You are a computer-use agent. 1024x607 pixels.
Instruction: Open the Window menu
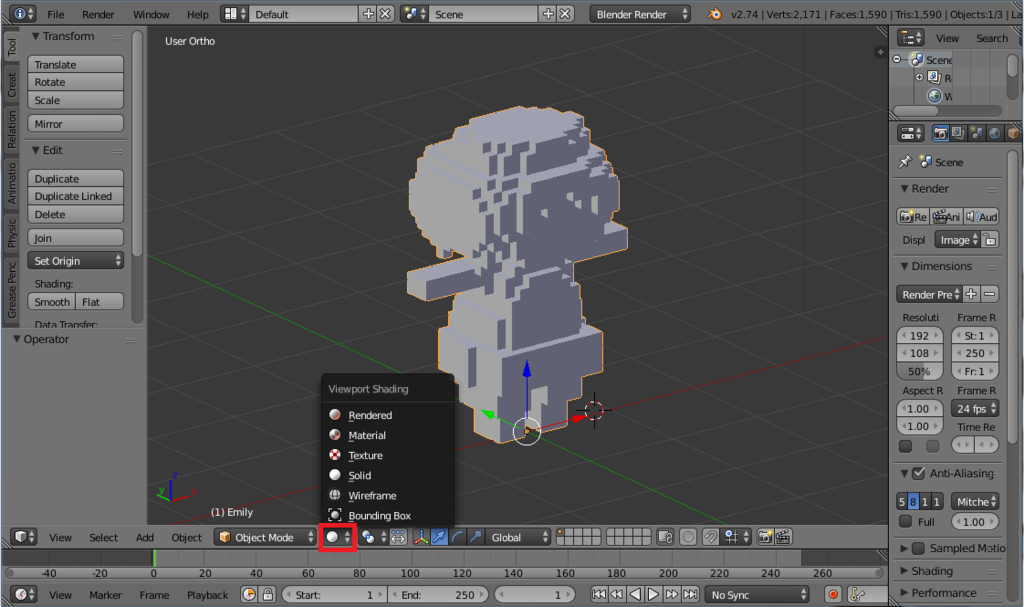click(151, 14)
